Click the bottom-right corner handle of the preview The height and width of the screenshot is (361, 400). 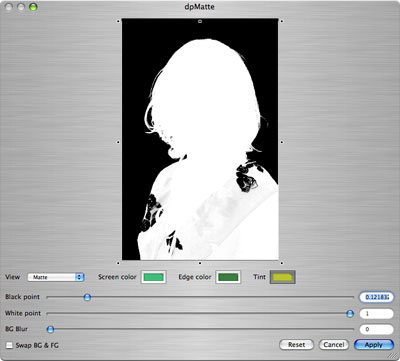[x=282, y=263]
